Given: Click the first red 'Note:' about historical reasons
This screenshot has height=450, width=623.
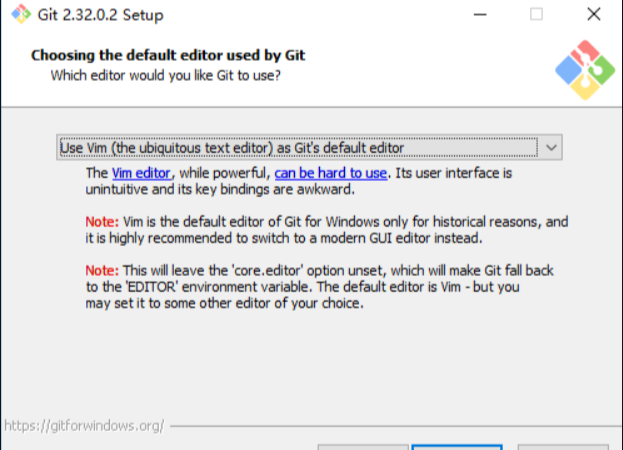Looking at the screenshot, I should (102, 222).
